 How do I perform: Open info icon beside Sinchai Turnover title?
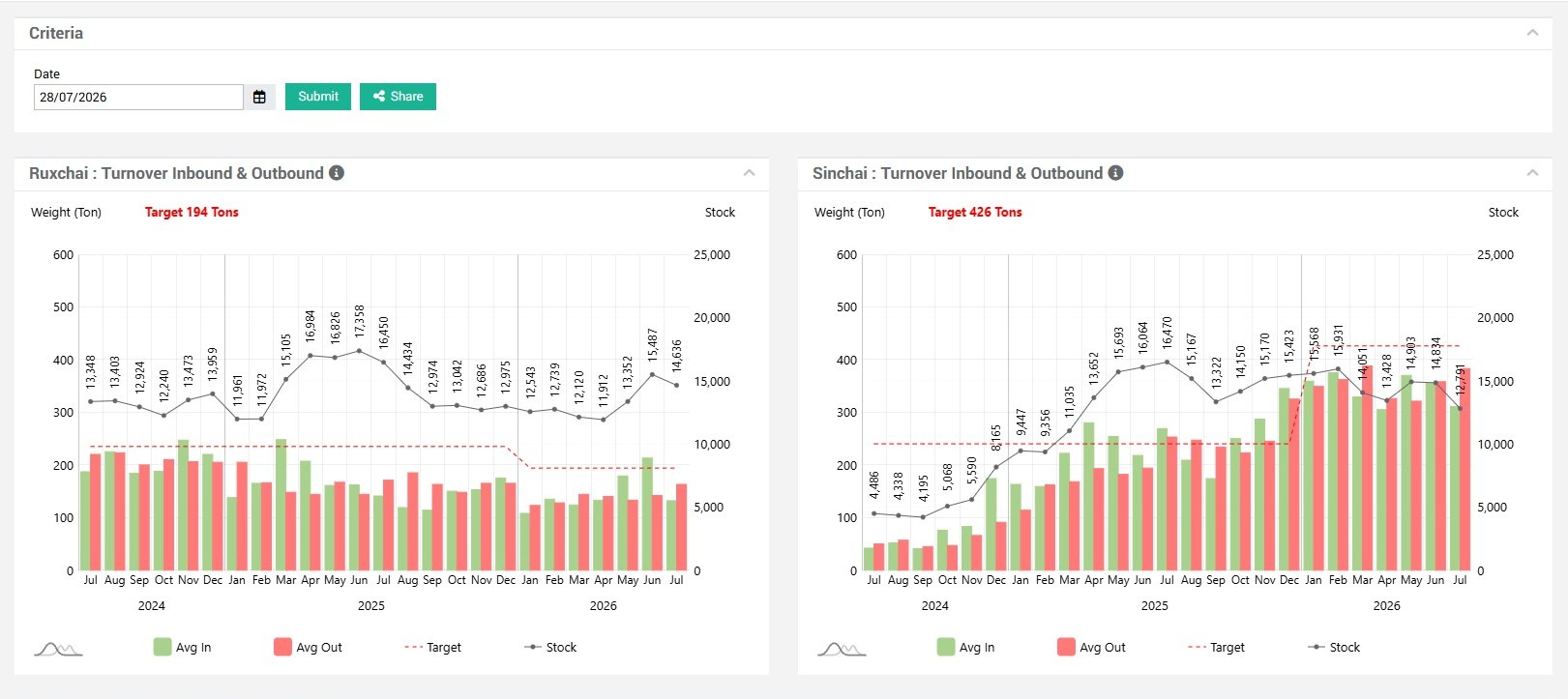[x=1115, y=173]
